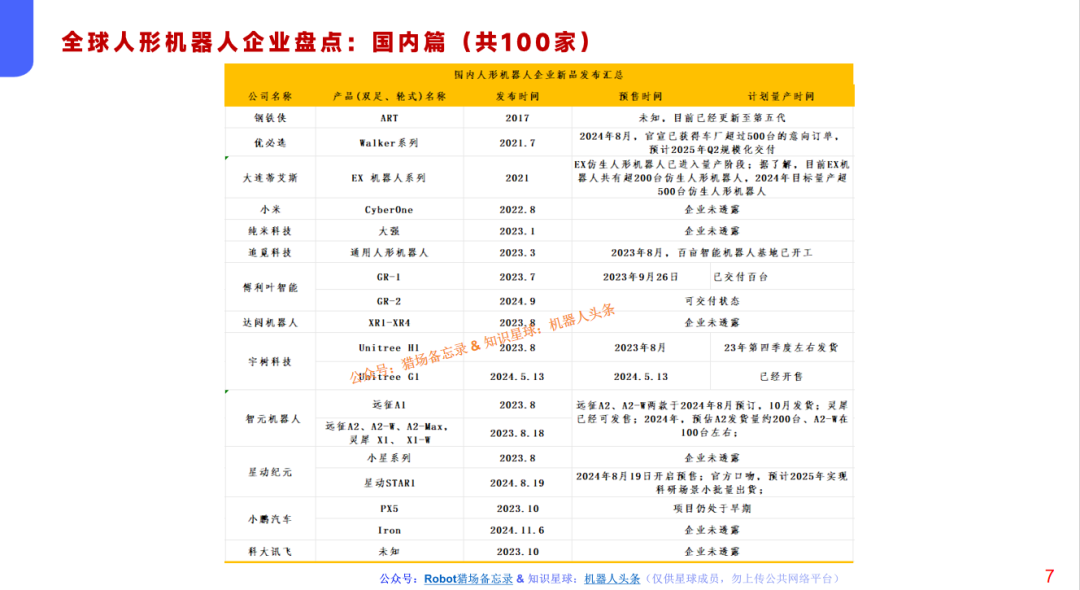Viewport: 1080px width, 590px height.
Task: Click the company cell 星动纪元
Action: tap(270, 472)
